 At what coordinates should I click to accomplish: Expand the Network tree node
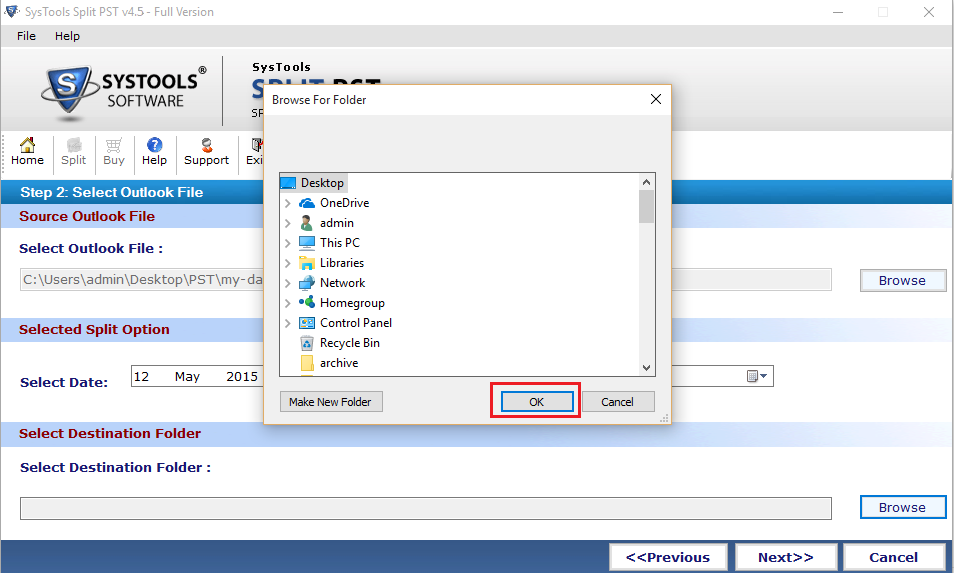tap(288, 283)
